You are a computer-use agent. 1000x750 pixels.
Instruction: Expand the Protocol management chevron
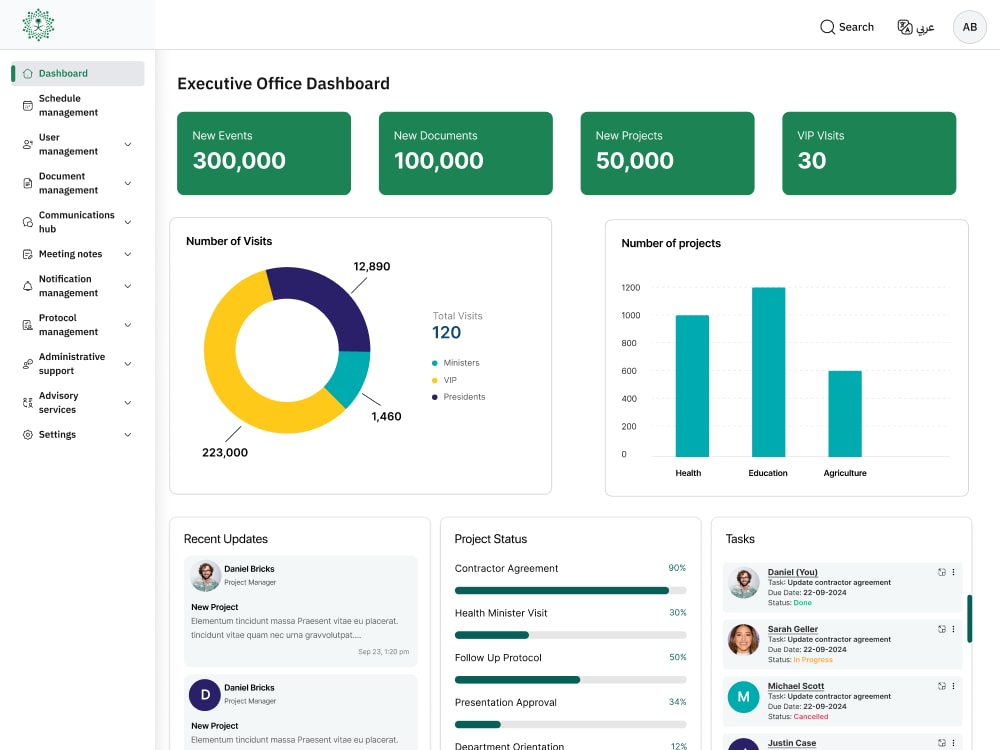(128, 325)
